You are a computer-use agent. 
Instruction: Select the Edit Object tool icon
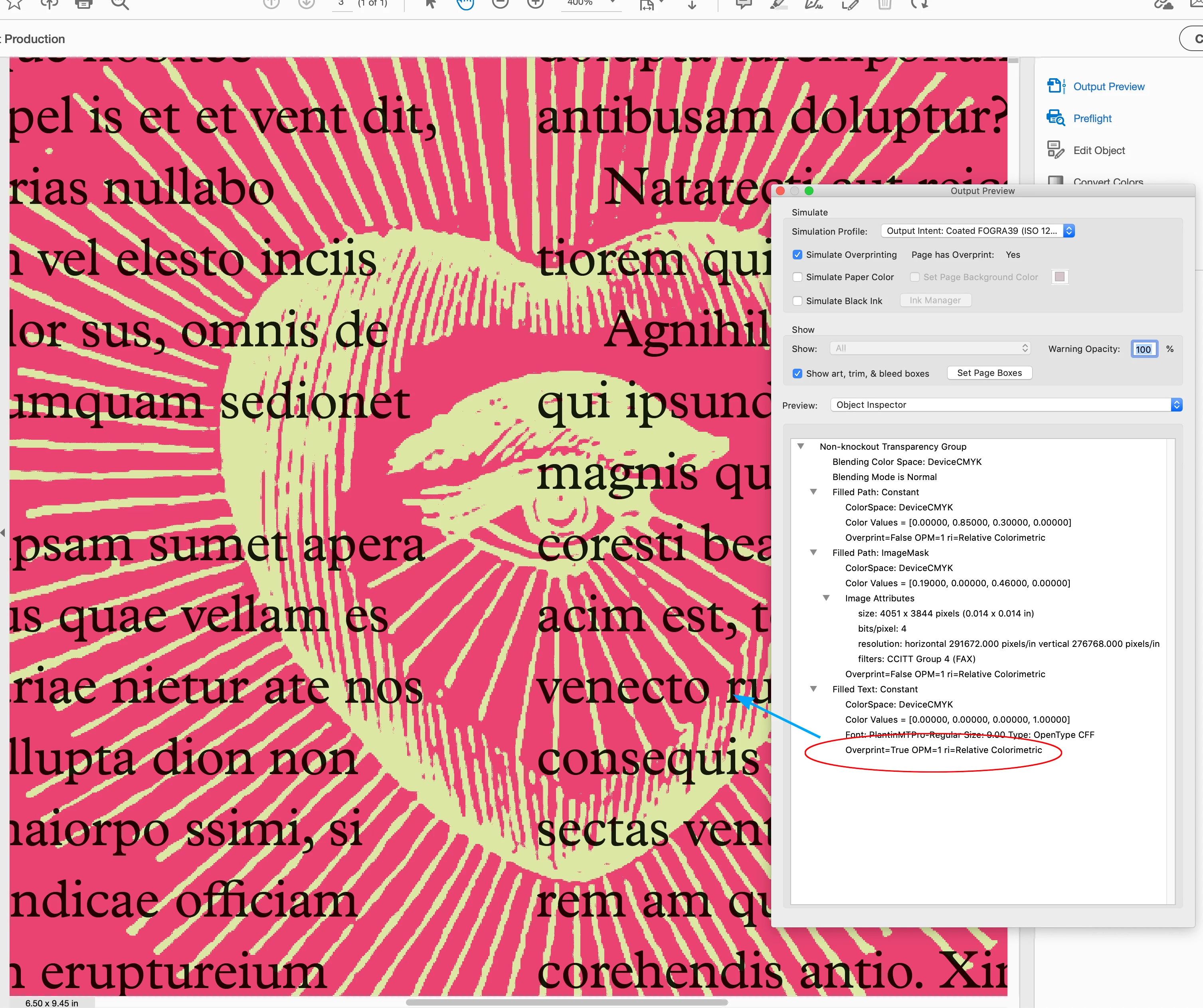click(x=1055, y=150)
